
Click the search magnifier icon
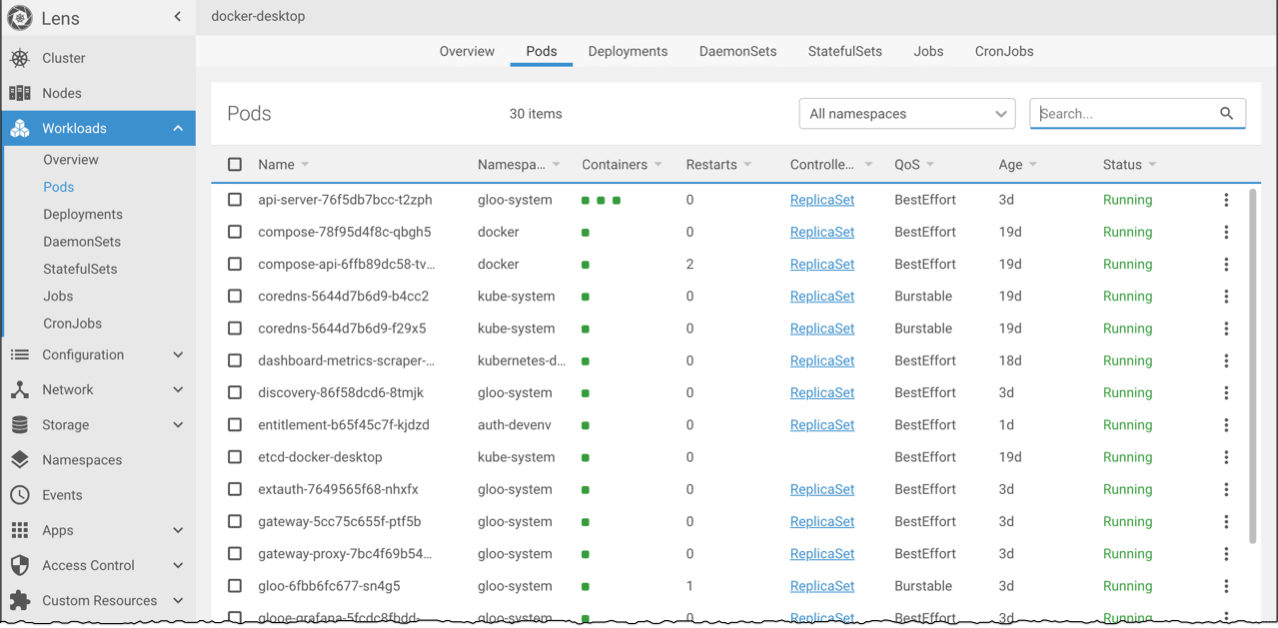pyautogui.click(x=1227, y=114)
